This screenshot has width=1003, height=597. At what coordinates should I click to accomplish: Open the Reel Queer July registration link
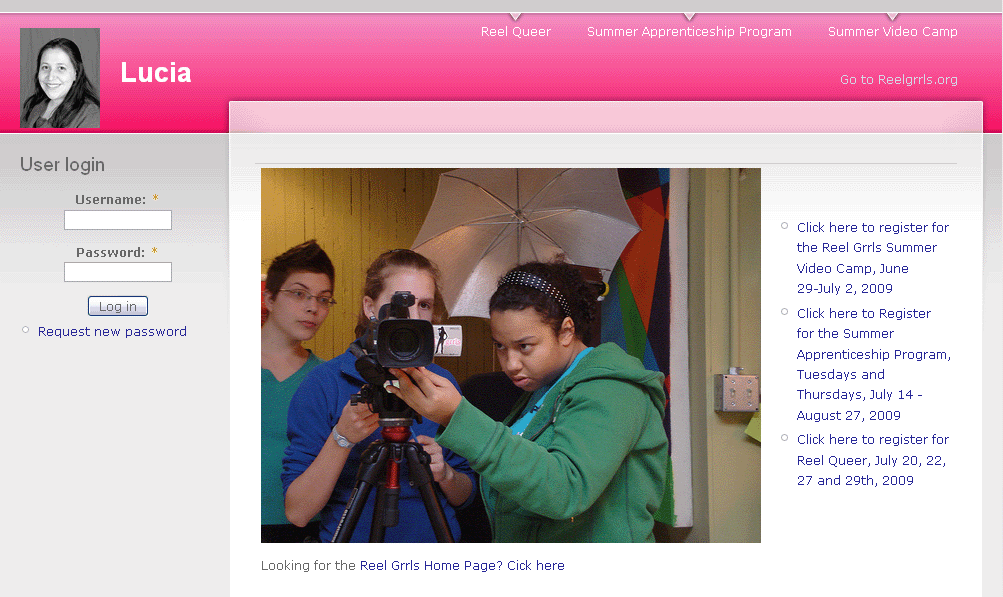pyautogui.click(x=873, y=459)
